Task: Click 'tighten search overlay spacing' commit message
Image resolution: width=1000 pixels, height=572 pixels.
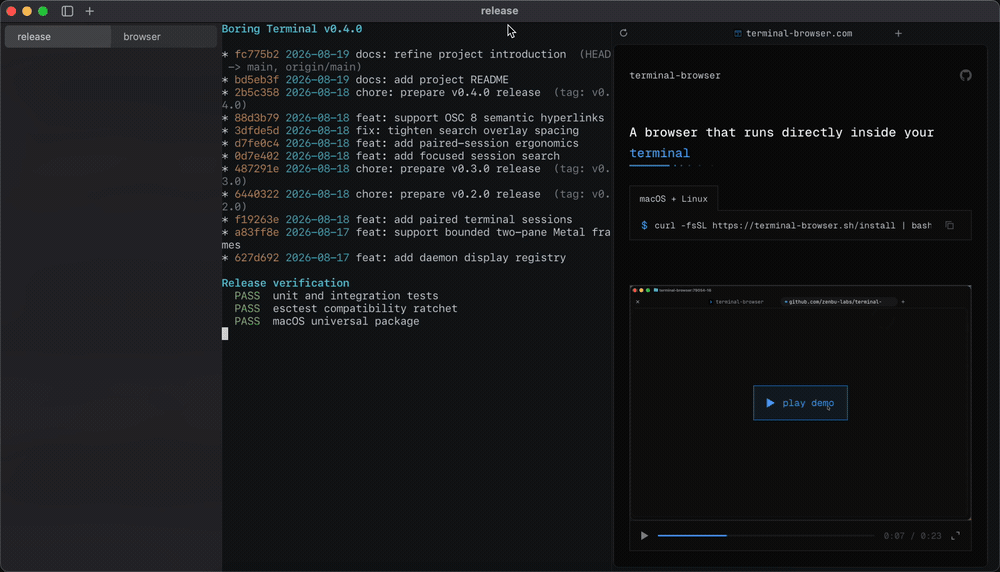Action: point(483,131)
